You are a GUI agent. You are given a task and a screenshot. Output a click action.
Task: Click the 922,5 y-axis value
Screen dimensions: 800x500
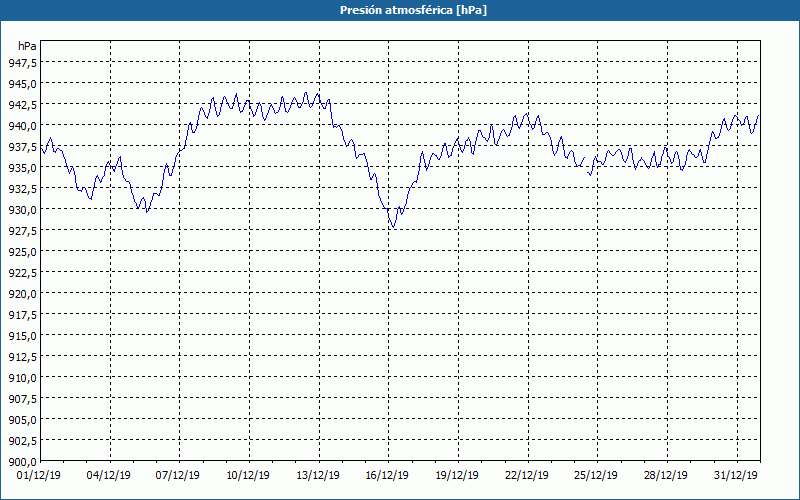(x=22, y=272)
